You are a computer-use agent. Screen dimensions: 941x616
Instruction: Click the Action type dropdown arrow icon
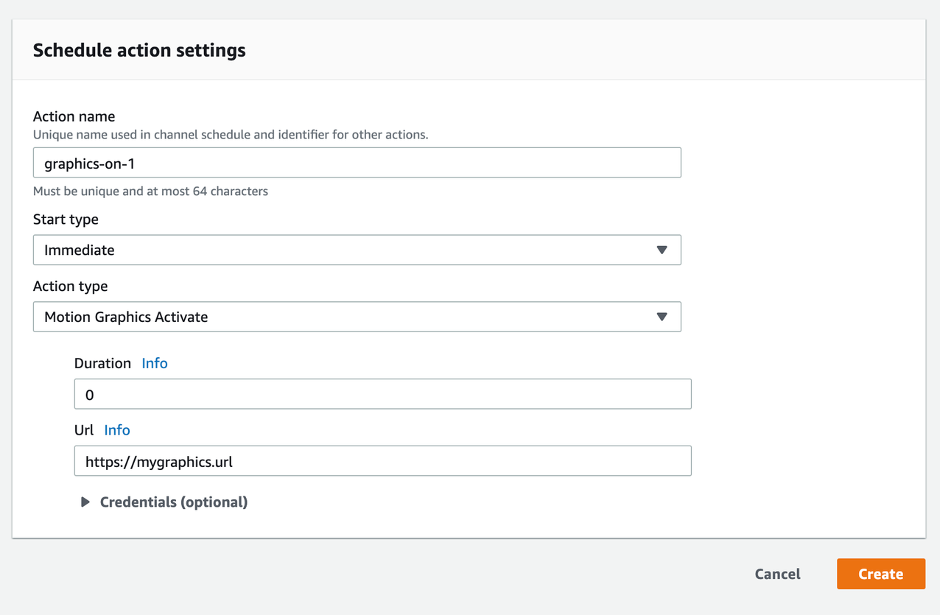tap(662, 316)
